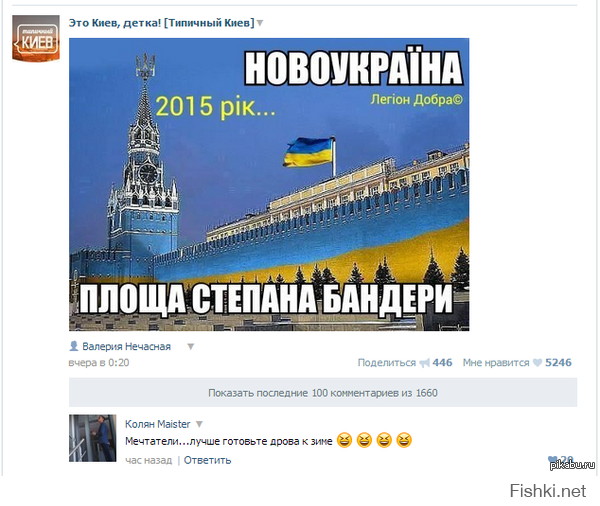Click the post timestamp вчера в 0:20
This screenshot has height=506, width=600.
(99, 362)
